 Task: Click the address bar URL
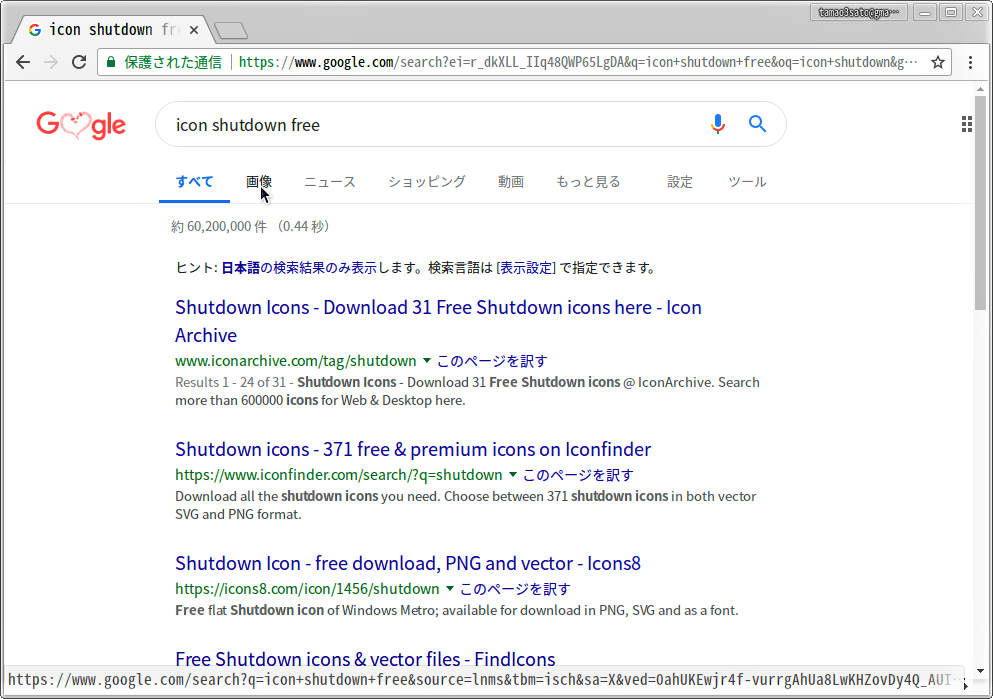coord(578,62)
